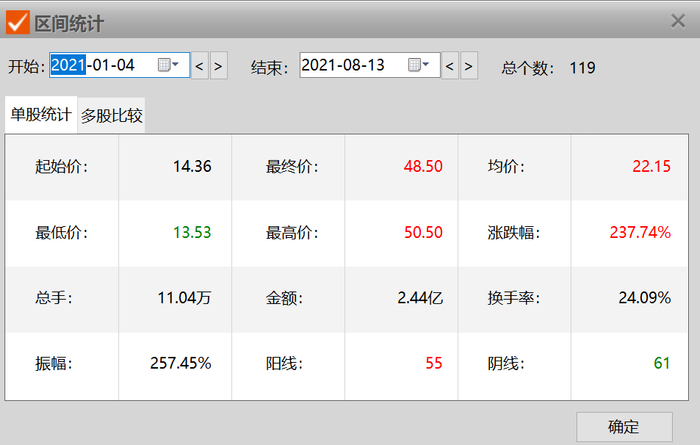Click the 确定 button
This screenshot has height=445, width=700.
(x=624, y=427)
